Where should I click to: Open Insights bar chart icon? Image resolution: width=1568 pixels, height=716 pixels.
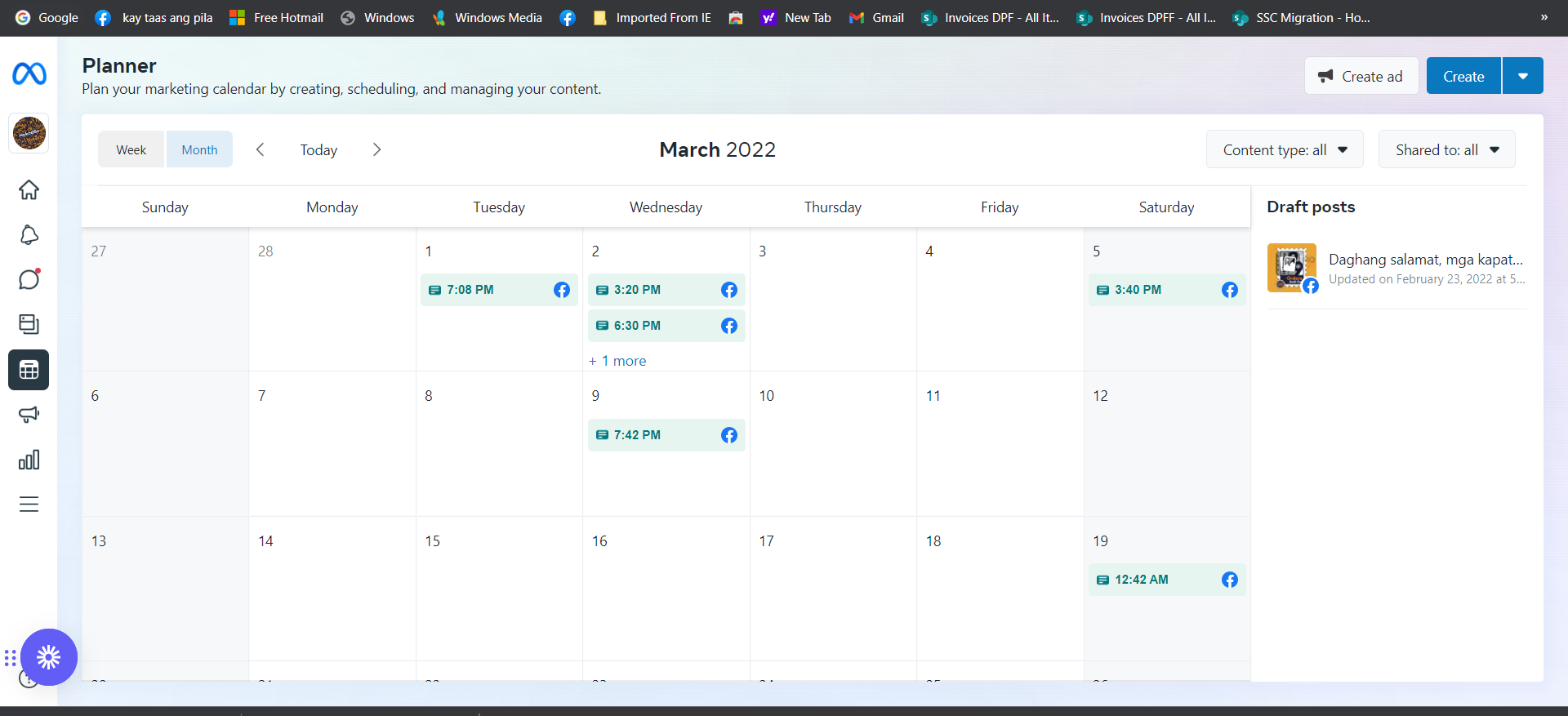29,460
